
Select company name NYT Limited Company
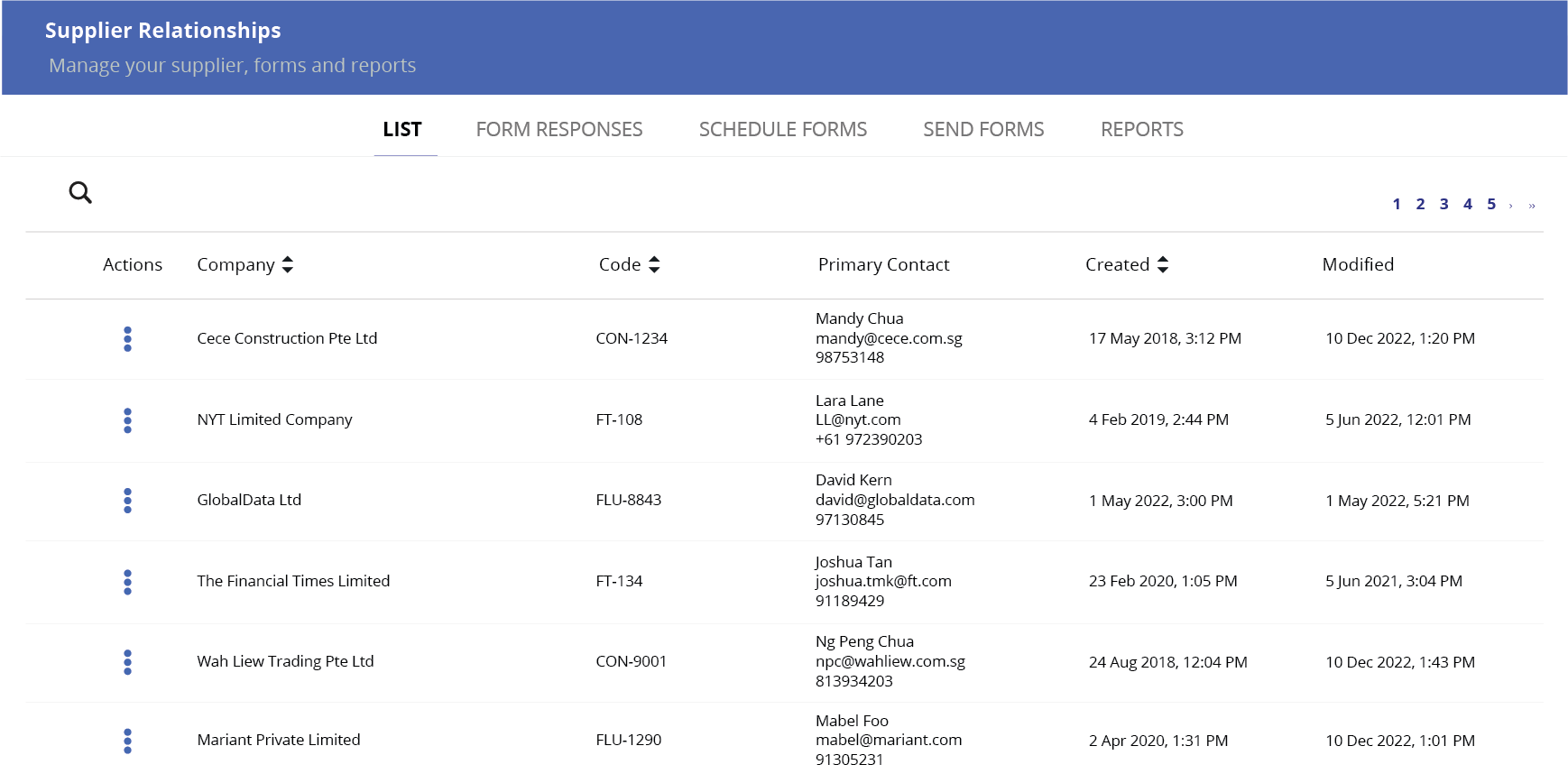point(274,419)
